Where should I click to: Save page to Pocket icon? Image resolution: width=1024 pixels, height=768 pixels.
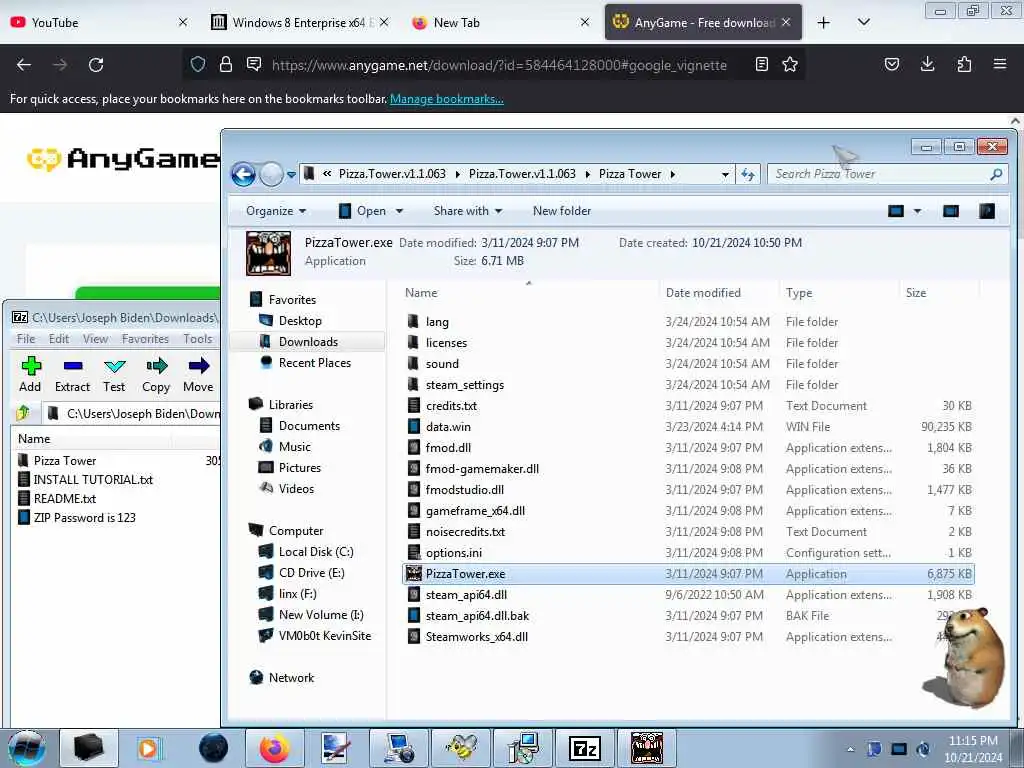pyautogui.click(x=891, y=64)
